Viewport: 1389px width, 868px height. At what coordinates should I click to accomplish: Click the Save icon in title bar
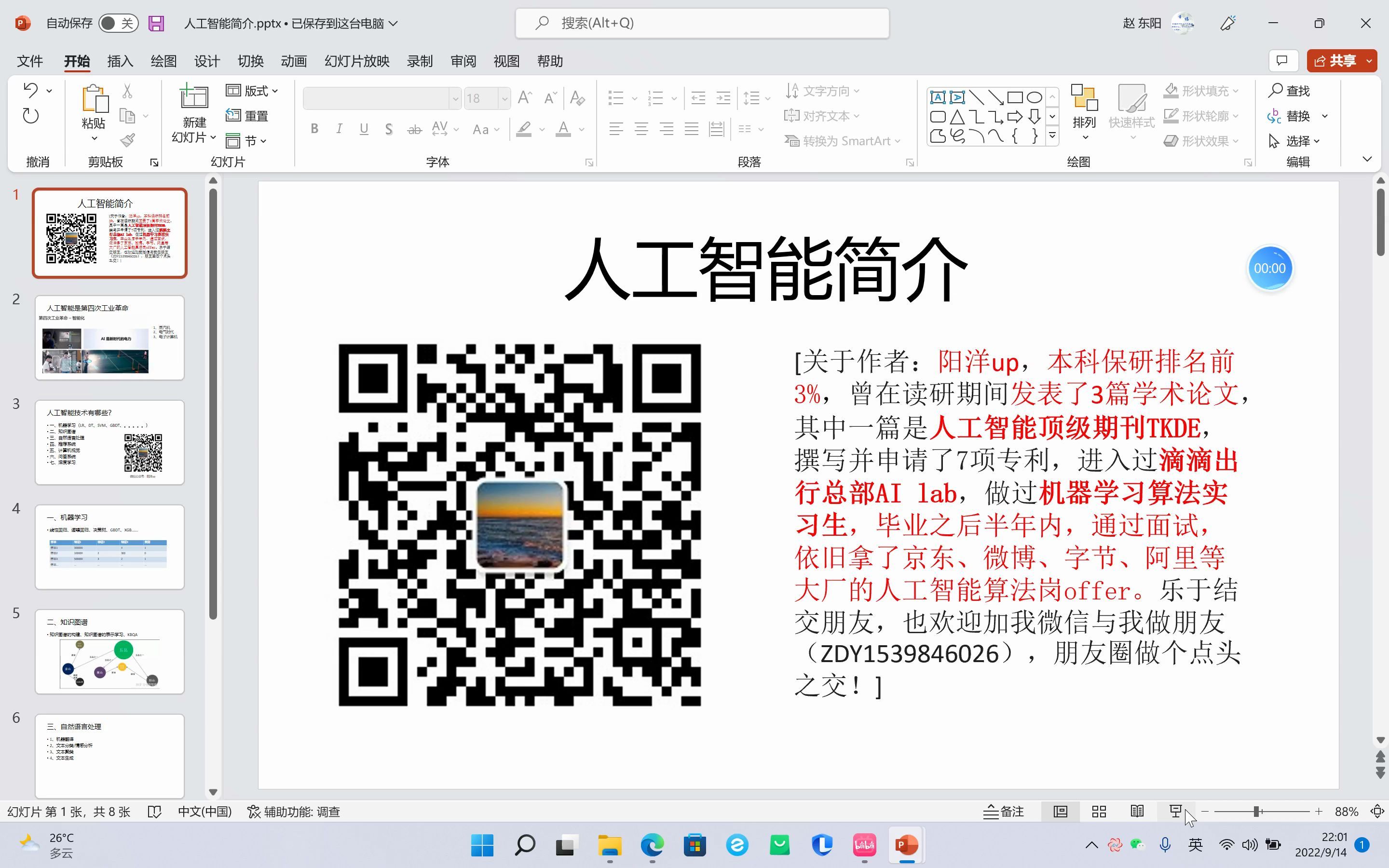(x=156, y=24)
